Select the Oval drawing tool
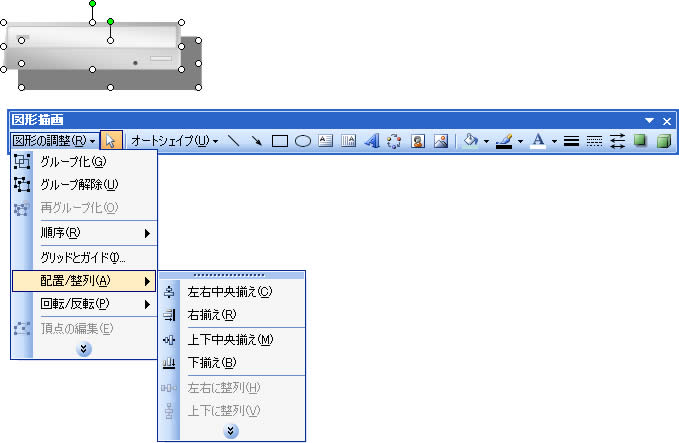The height and width of the screenshot is (443, 679). click(x=301, y=141)
